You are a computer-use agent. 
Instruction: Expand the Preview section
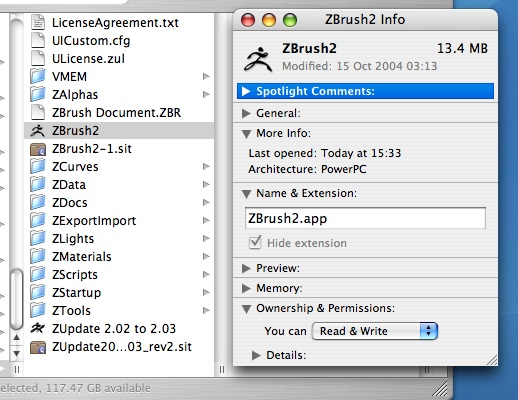[x=246, y=268]
